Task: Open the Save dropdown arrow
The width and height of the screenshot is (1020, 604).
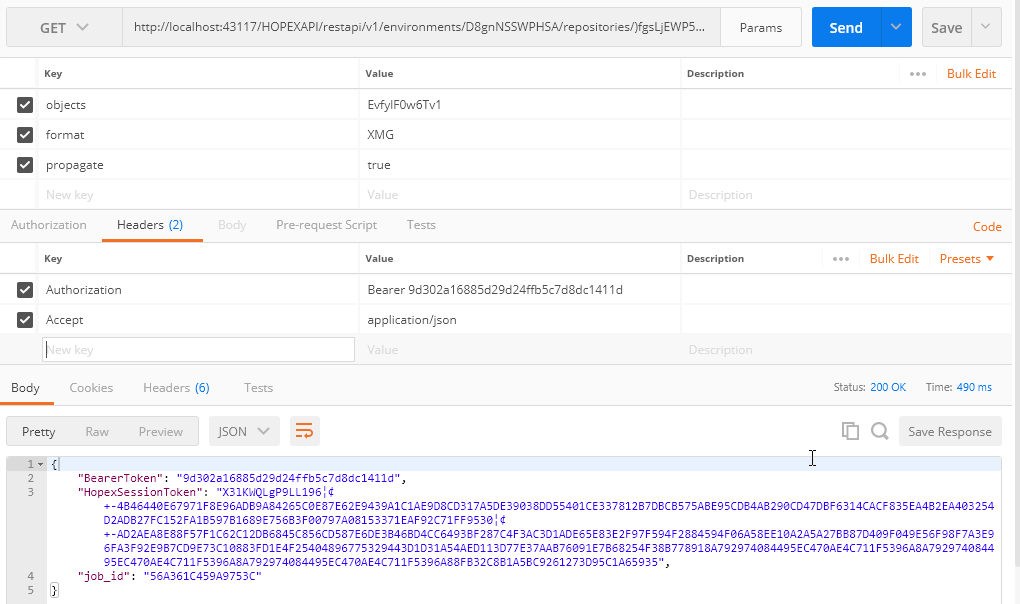Action: coord(986,28)
